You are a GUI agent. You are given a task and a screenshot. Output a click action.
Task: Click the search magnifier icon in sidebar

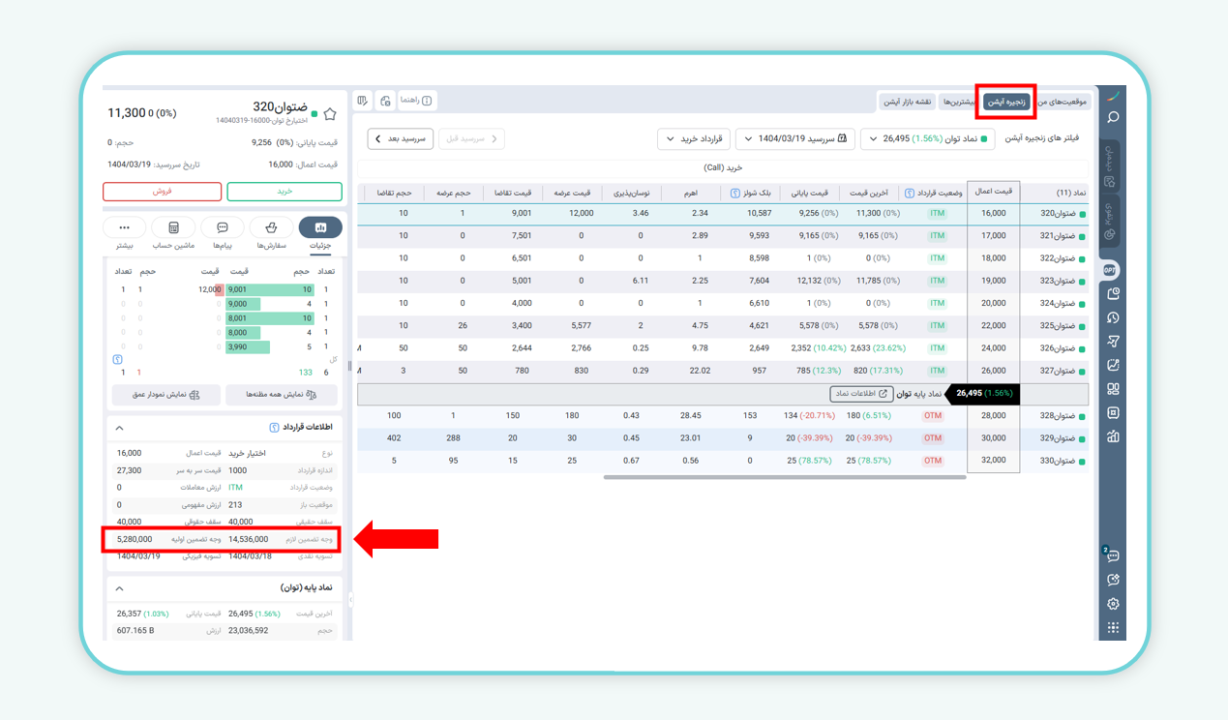click(x=1112, y=117)
